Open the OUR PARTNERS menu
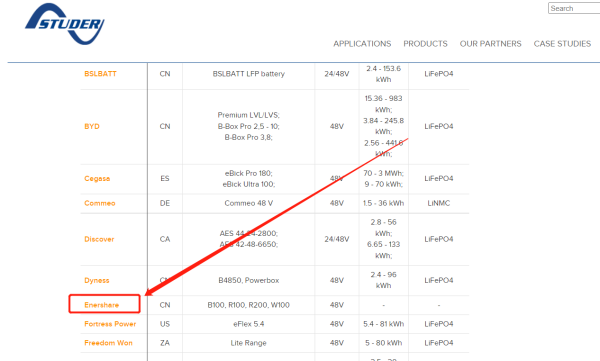This screenshot has width=600, height=361. [491, 44]
